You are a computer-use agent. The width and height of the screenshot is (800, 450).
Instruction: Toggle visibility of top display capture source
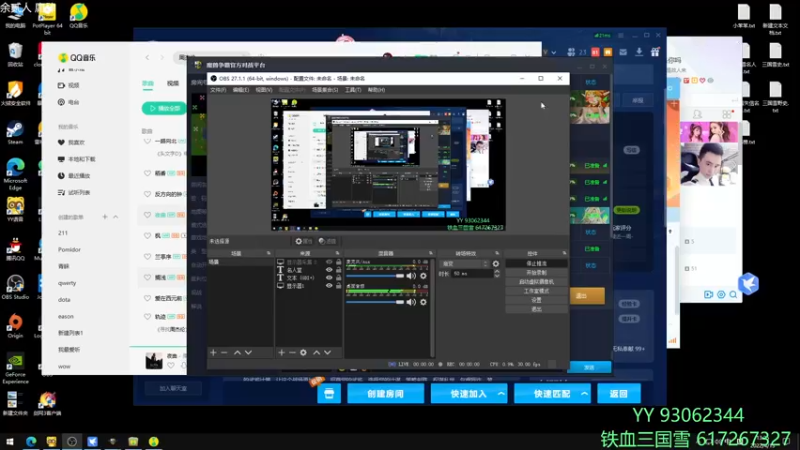(x=329, y=262)
